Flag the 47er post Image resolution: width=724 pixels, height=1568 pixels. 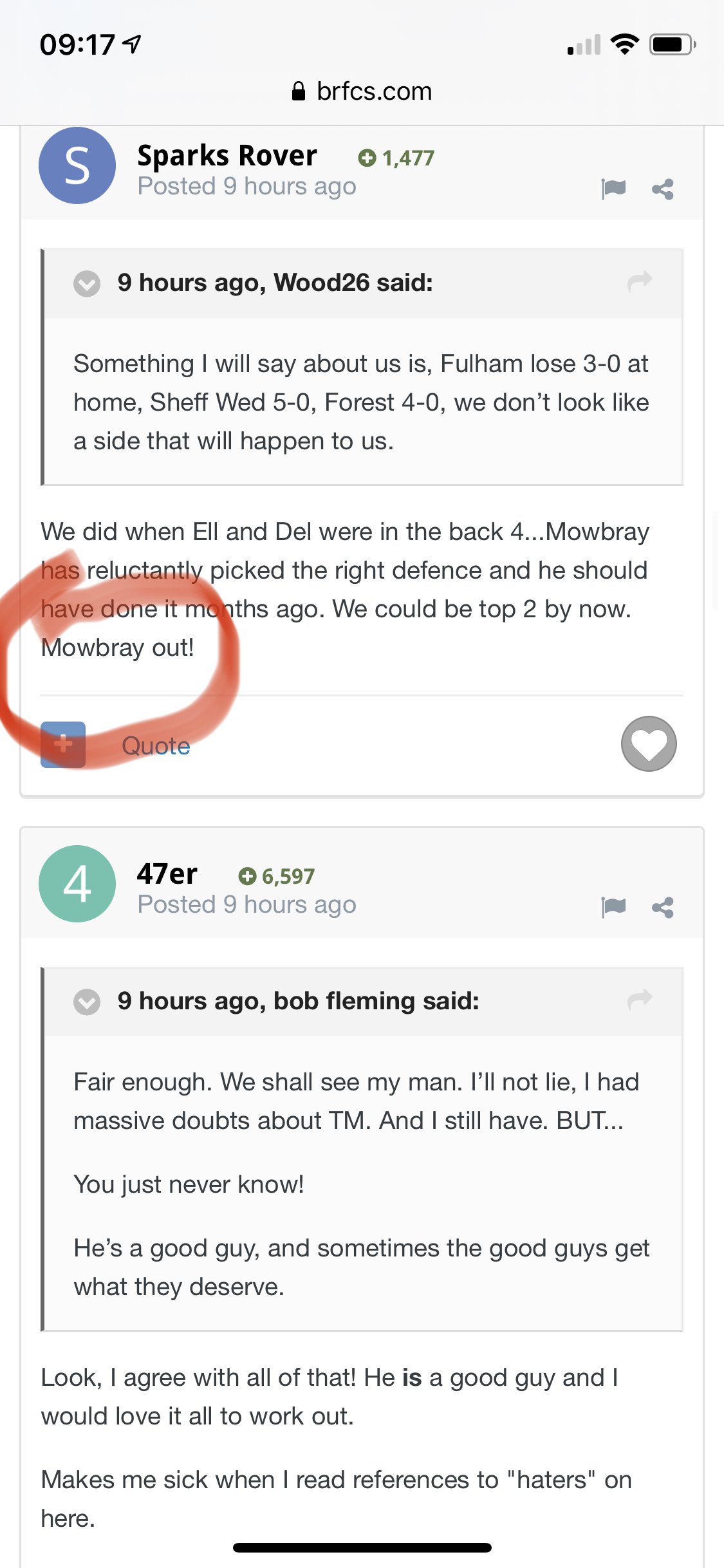(613, 907)
